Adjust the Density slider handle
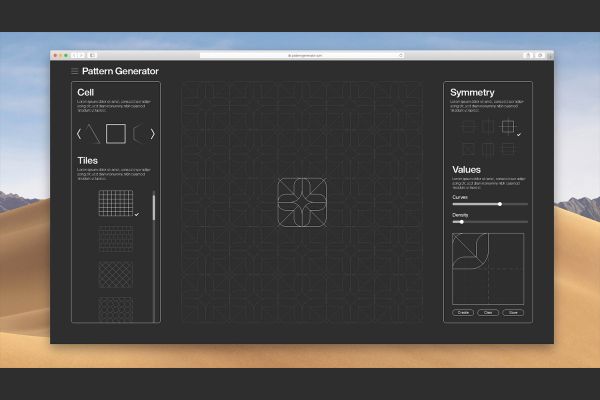Image resolution: width=600 pixels, height=400 pixels. 462,222
